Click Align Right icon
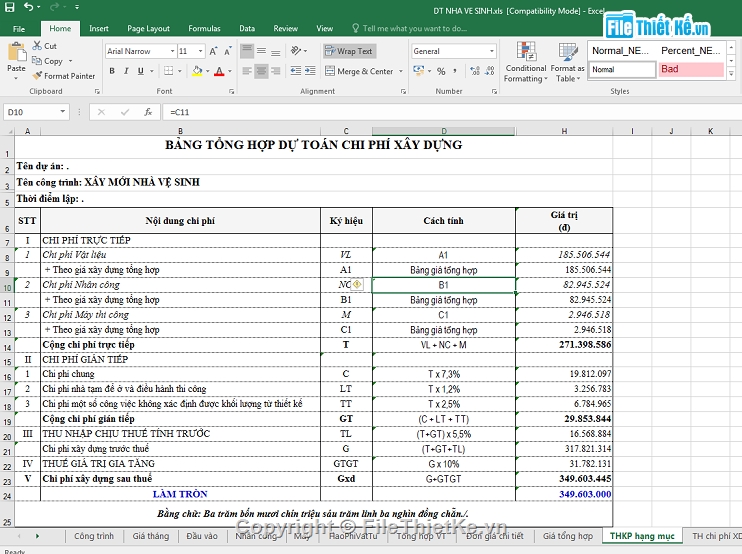 [276, 71]
